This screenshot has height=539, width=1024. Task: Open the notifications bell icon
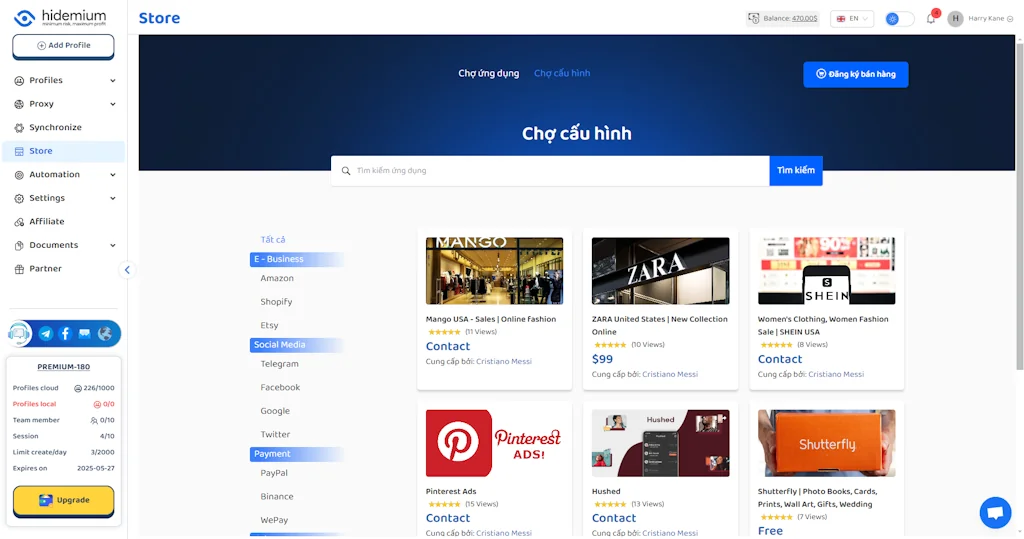point(931,18)
